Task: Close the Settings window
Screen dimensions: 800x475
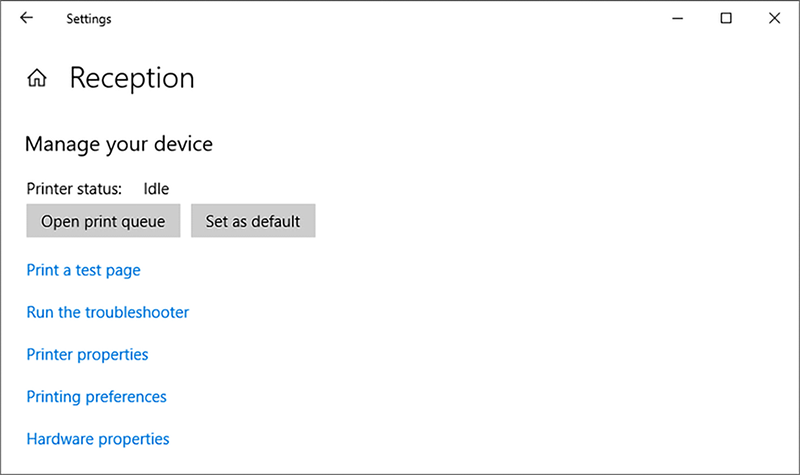Action: (774, 18)
